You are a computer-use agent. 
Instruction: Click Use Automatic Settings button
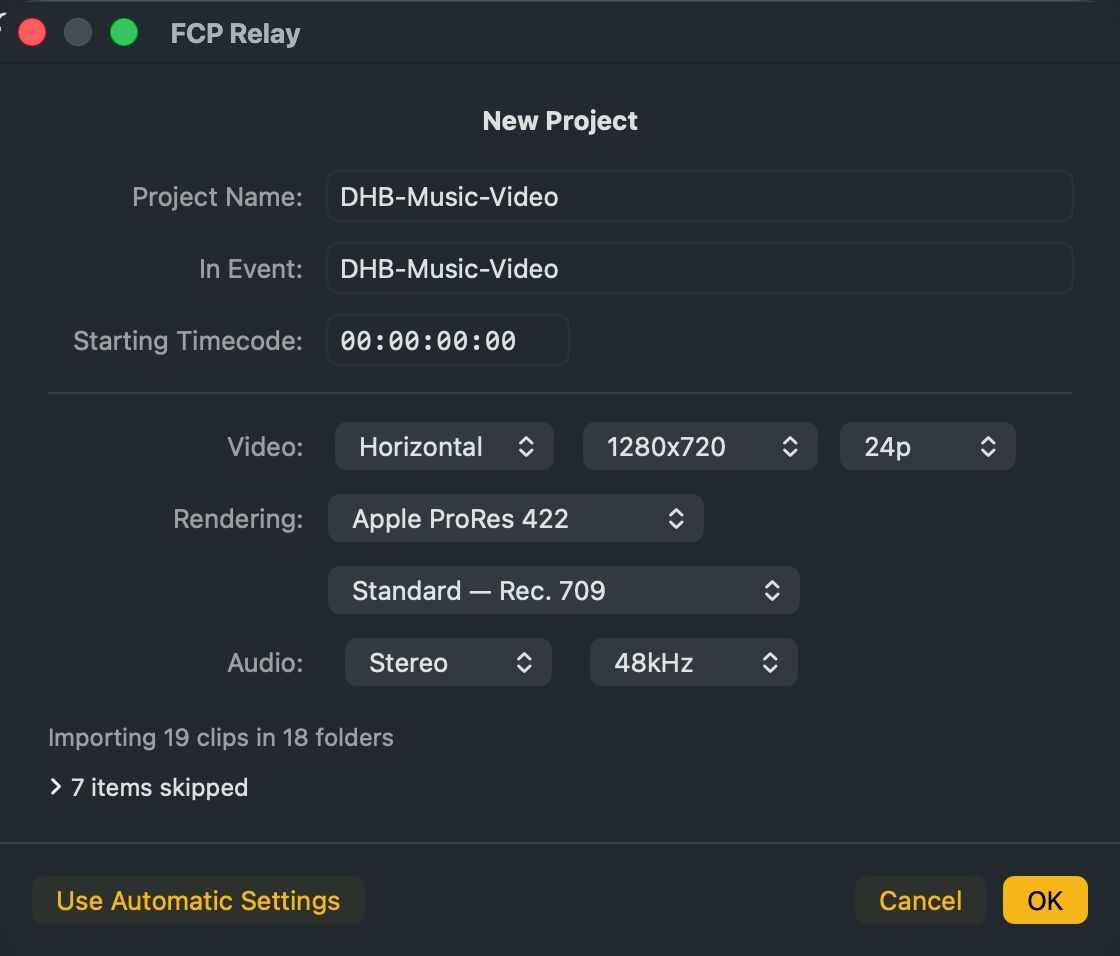(x=198, y=900)
